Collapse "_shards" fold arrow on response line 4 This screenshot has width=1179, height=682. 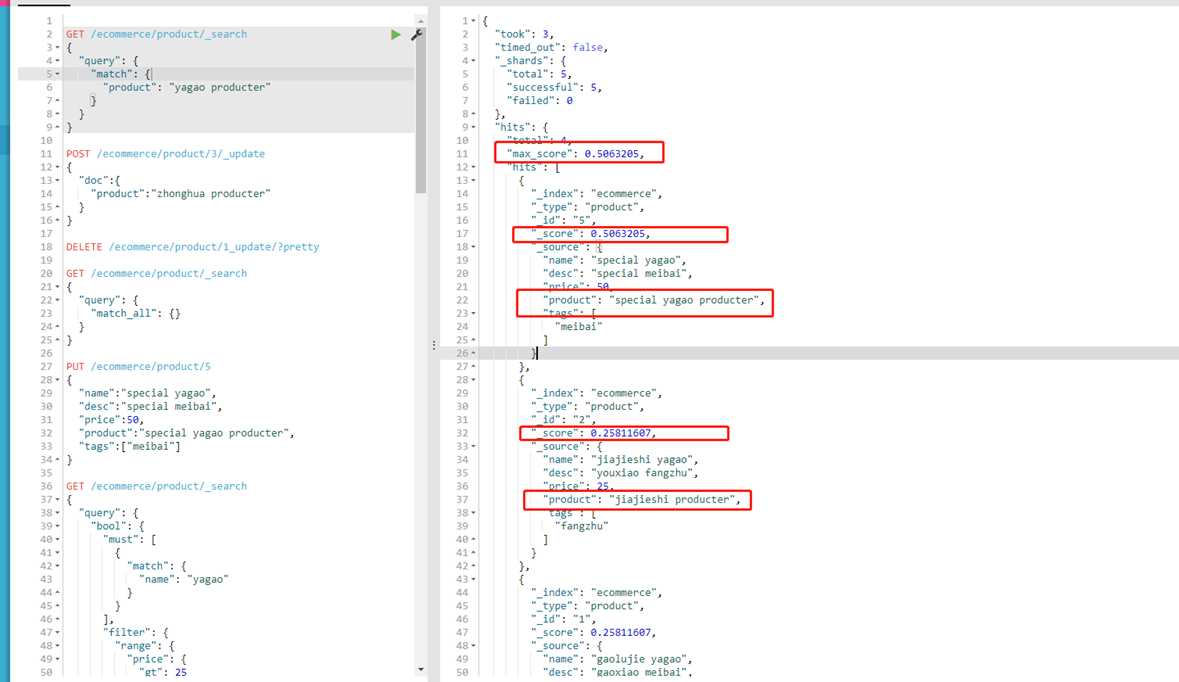[x=473, y=61]
